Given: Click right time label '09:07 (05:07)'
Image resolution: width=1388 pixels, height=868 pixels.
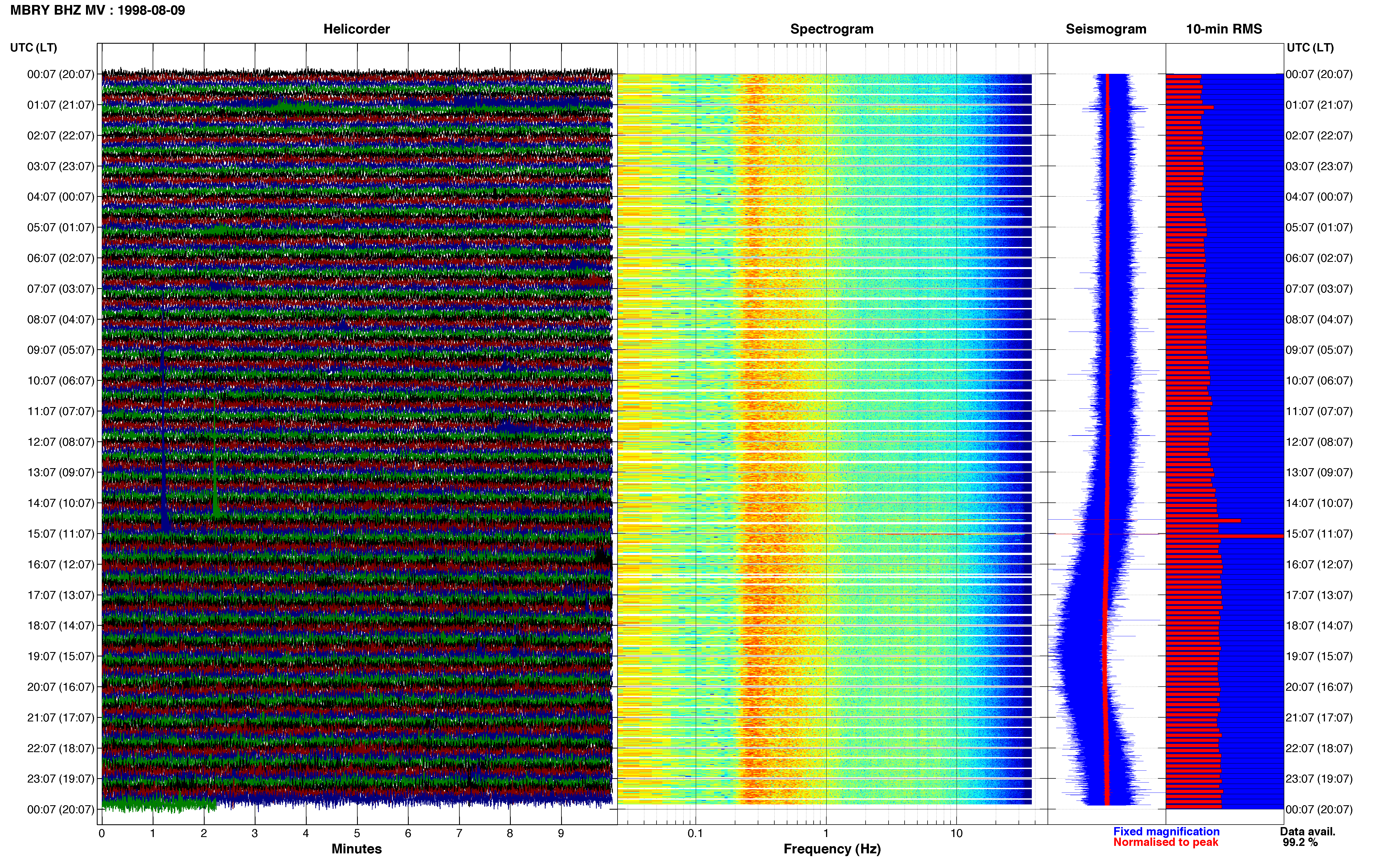Looking at the screenshot, I should click(x=1319, y=350).
